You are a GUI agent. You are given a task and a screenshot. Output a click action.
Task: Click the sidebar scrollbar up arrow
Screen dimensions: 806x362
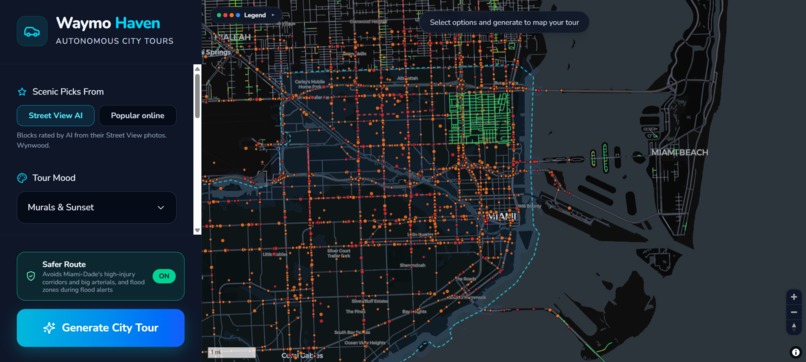(x=197, y=69)
